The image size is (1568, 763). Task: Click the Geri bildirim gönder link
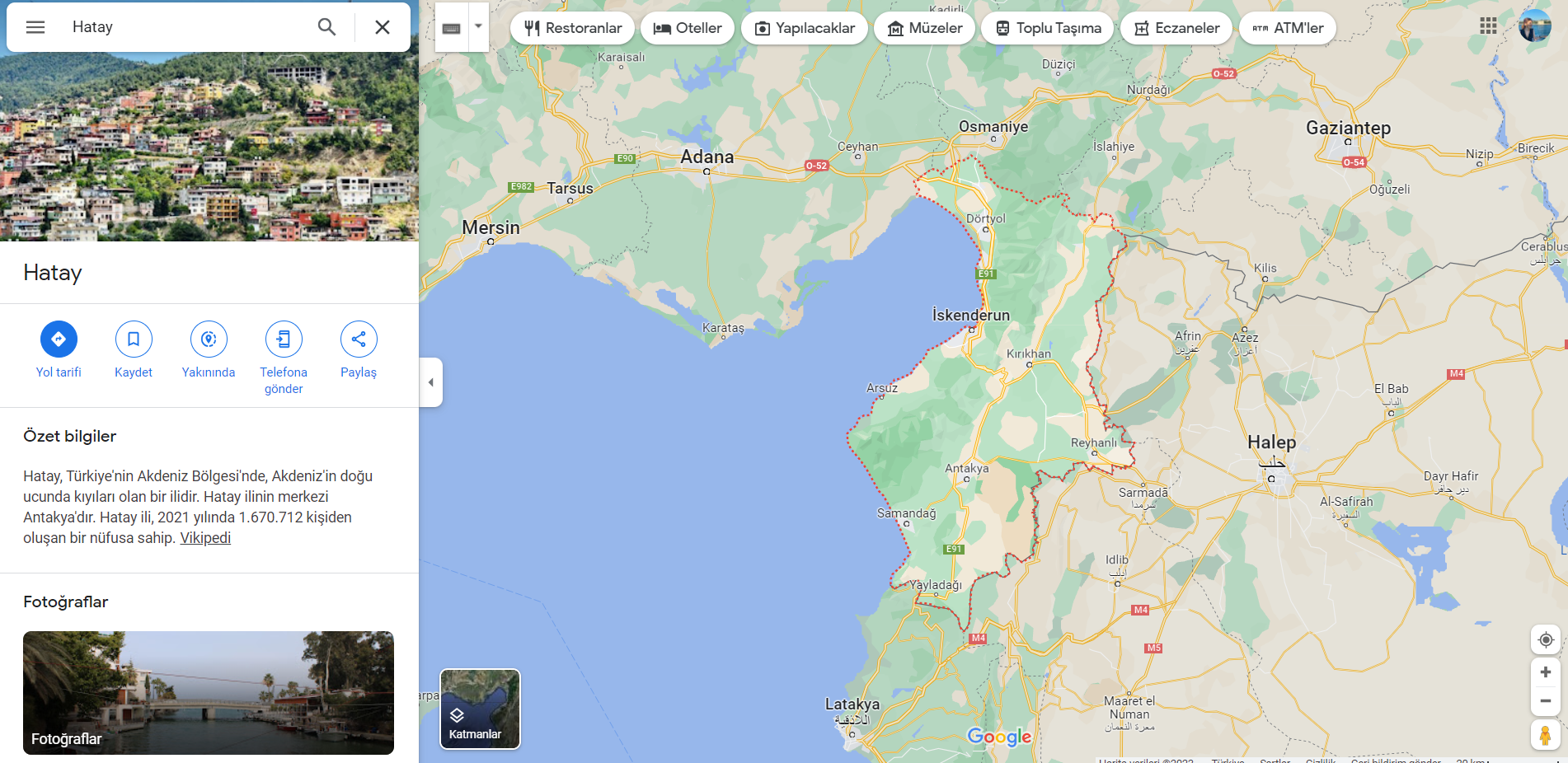(1393, 761)
